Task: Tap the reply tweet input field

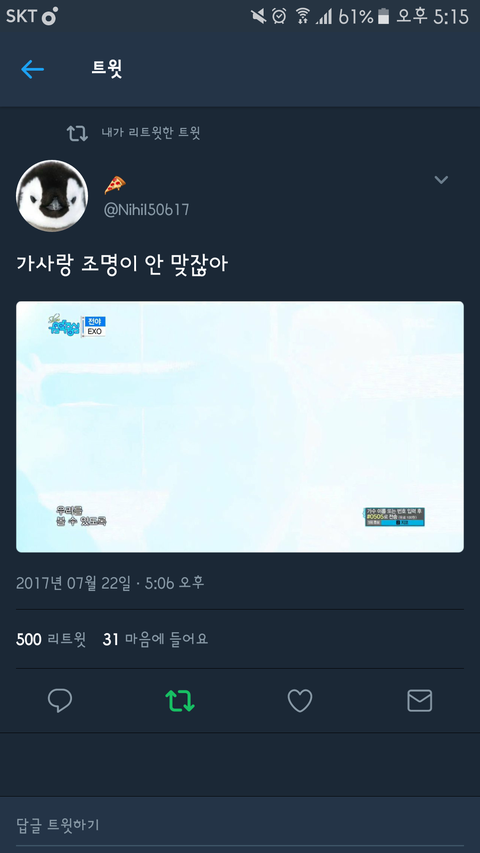Action: pyautogui.click(x=240, y=825)
